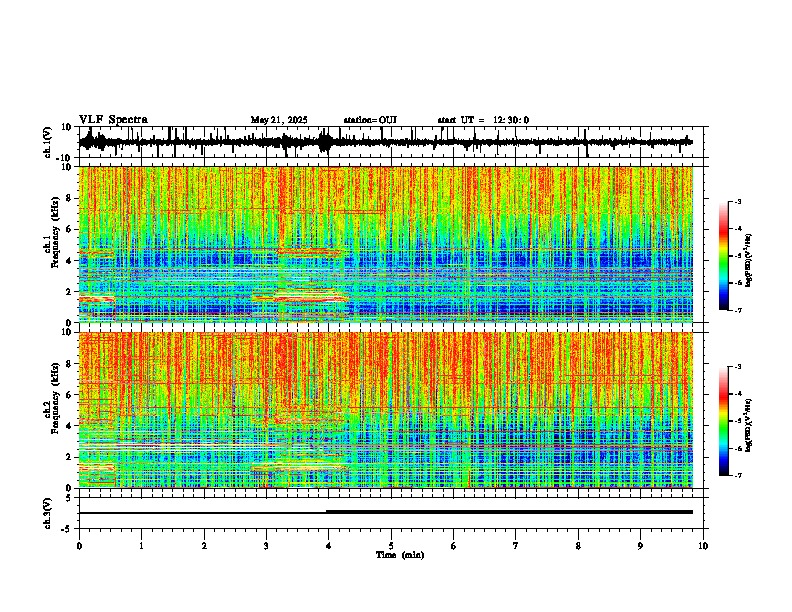Click the "5" tick on ch.3(V) axis
Image resolution: width=792 pixels, height=612 pixels.
click(x=69, y=498)
